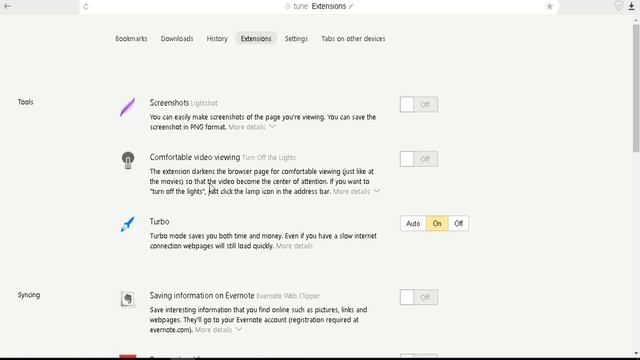Edit the page address via pencil icon
Screen dimensions: 640x360
pos(351,7)
